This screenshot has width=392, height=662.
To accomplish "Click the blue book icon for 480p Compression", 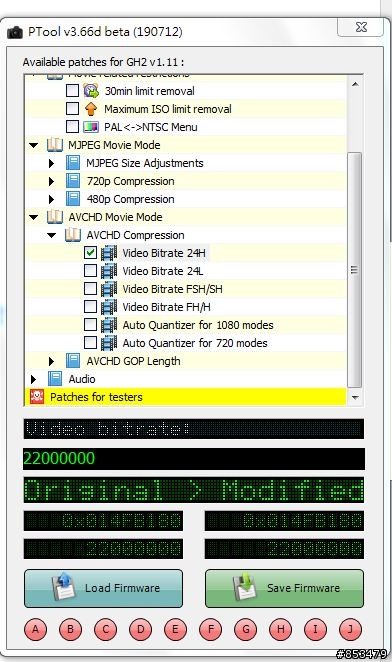I will (x=73, y=199).
